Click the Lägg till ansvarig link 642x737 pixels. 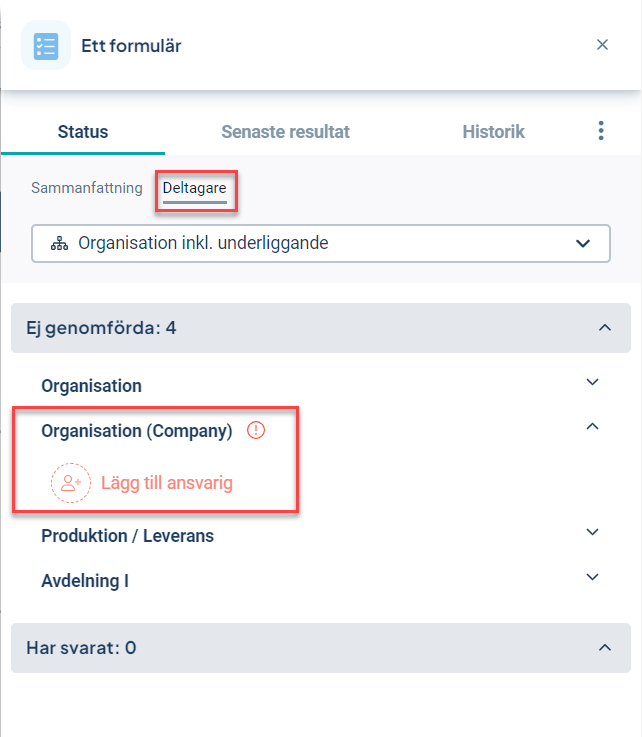tap(167, 483)
